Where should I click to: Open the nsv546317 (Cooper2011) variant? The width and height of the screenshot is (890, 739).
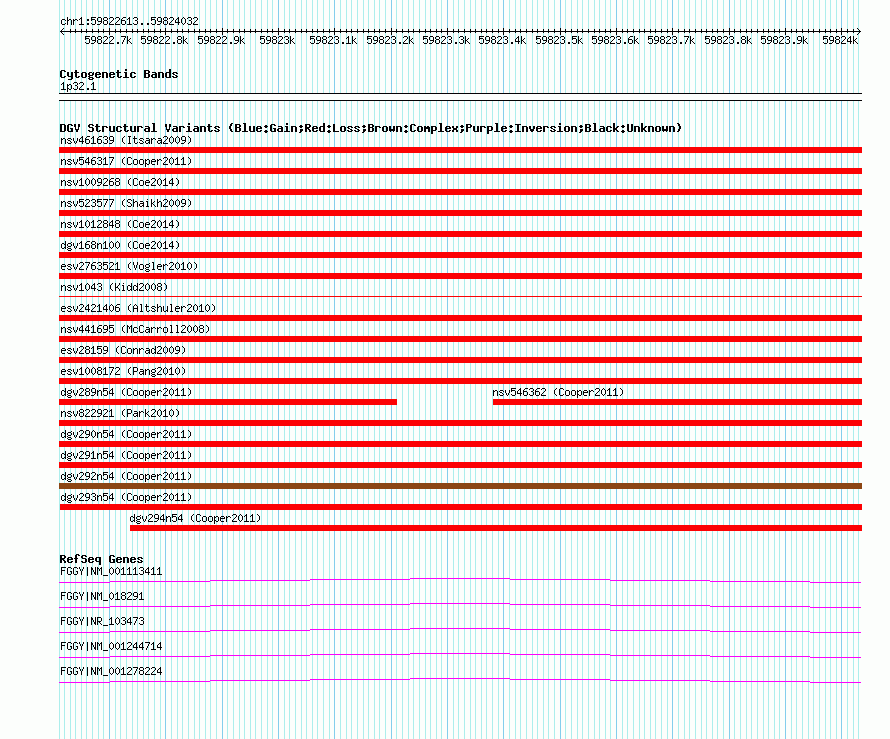tap(126, 161)
